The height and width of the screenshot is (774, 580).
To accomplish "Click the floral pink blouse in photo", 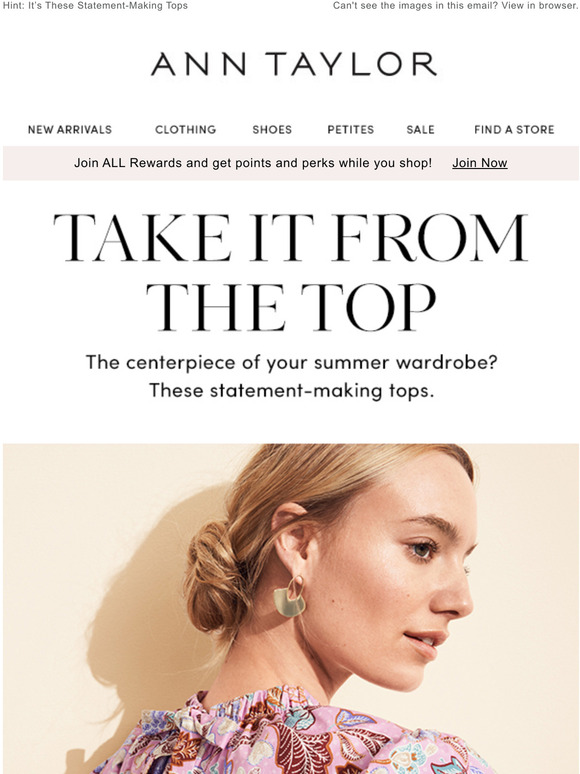I will point(291,733).
